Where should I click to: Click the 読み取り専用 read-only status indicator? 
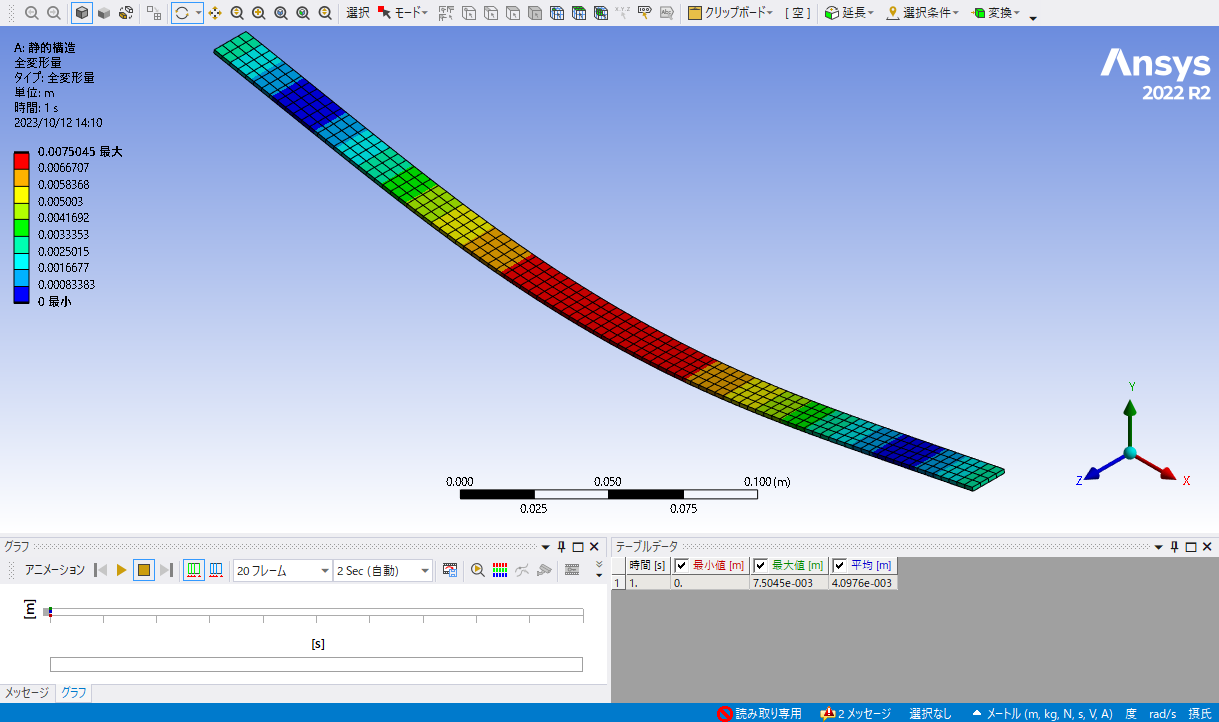(759, 713)
